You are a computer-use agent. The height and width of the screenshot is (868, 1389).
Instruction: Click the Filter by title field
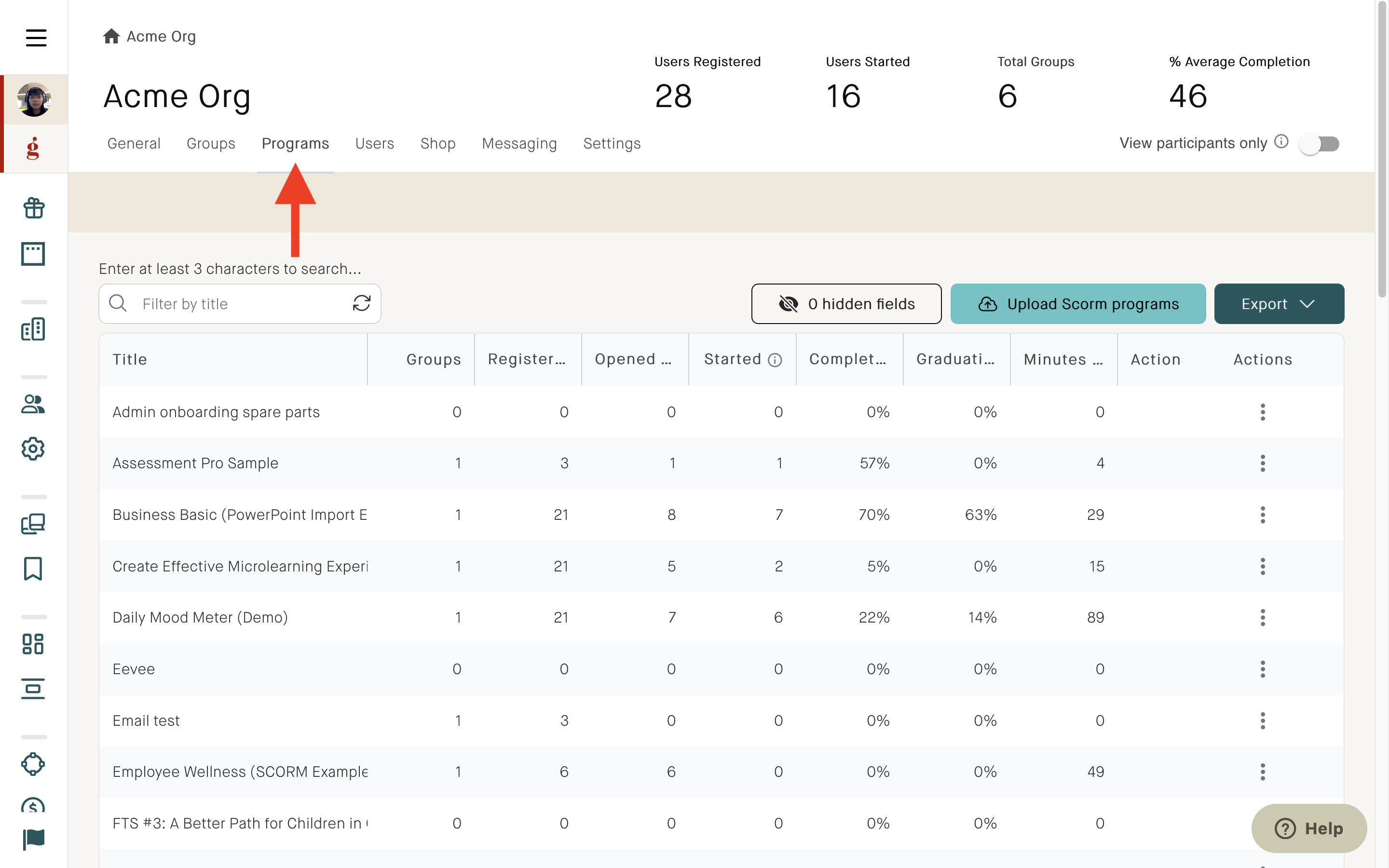click(x=240, y=304)
